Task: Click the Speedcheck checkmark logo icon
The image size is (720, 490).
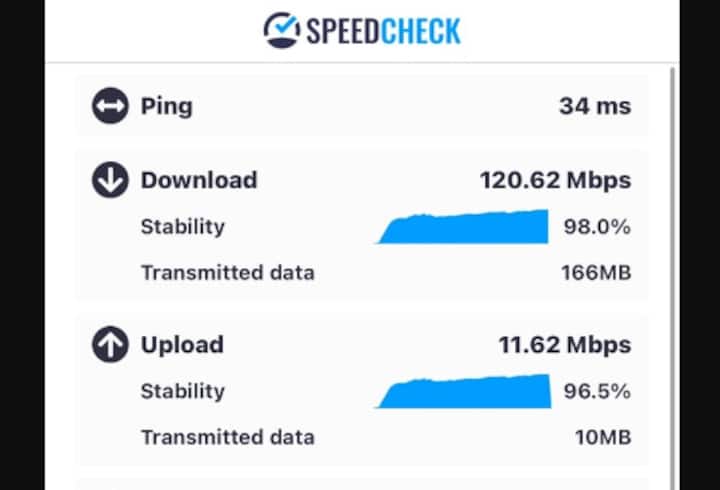Action: click(281, 29)
